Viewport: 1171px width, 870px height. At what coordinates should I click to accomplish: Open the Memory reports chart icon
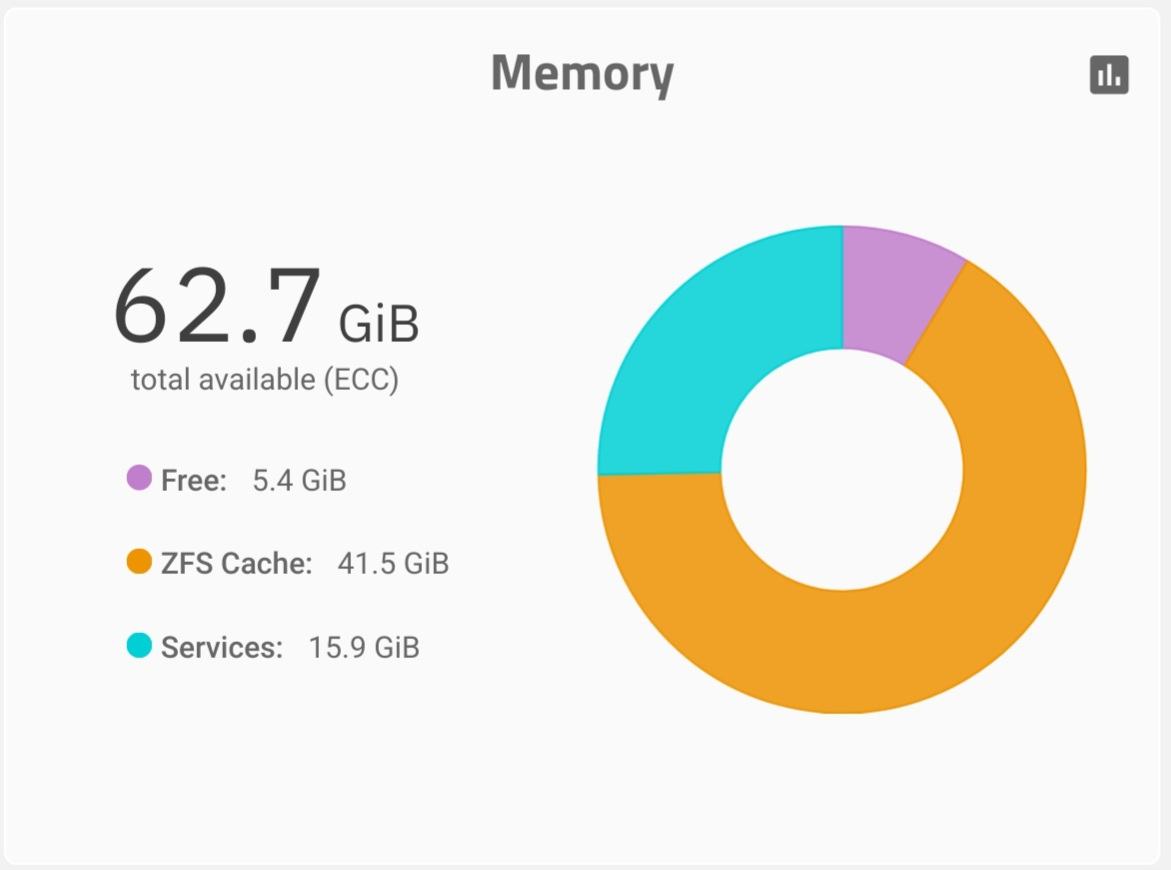(x=1109, y=75)
